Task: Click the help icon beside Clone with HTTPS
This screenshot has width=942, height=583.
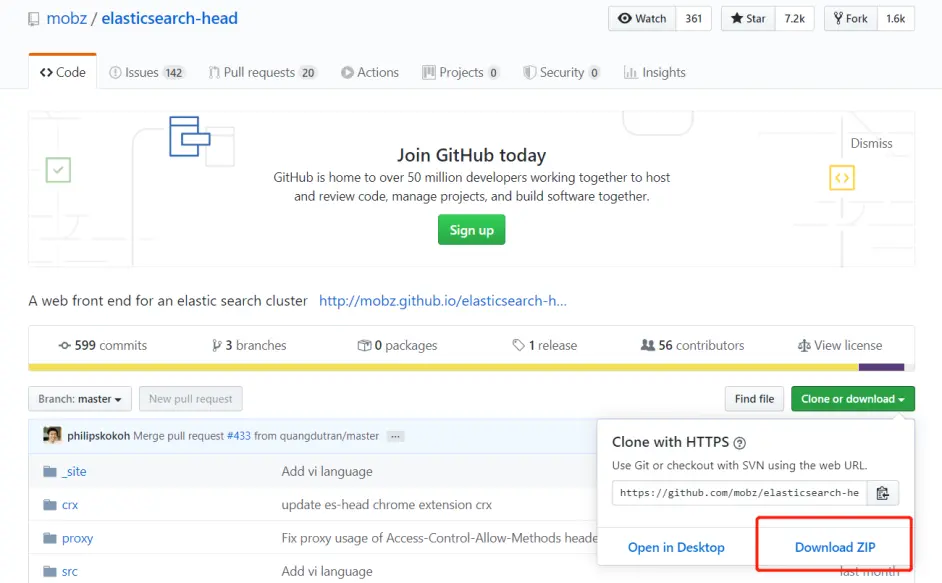Action: (740, 443)
